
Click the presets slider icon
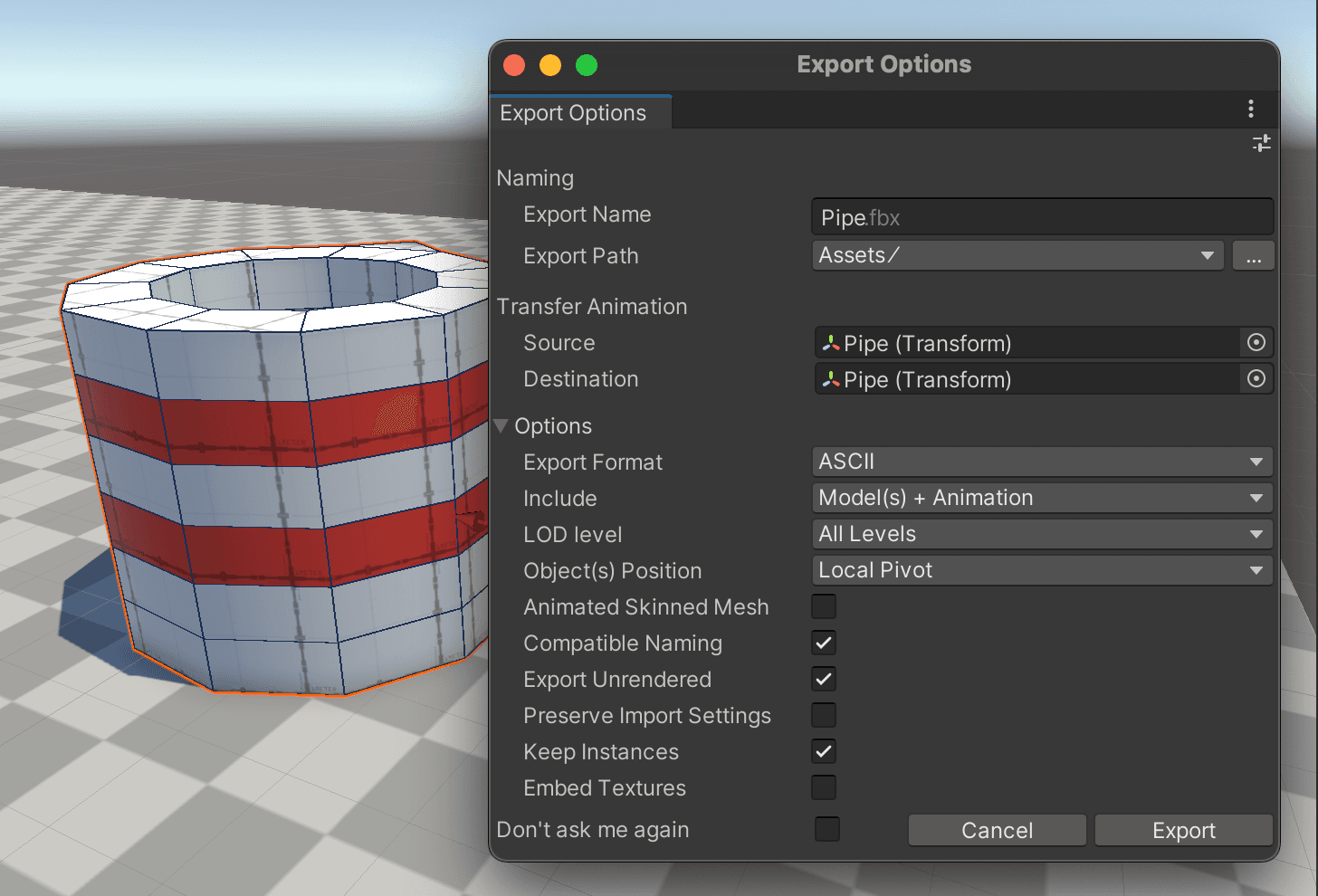[x=1261, y=143]
